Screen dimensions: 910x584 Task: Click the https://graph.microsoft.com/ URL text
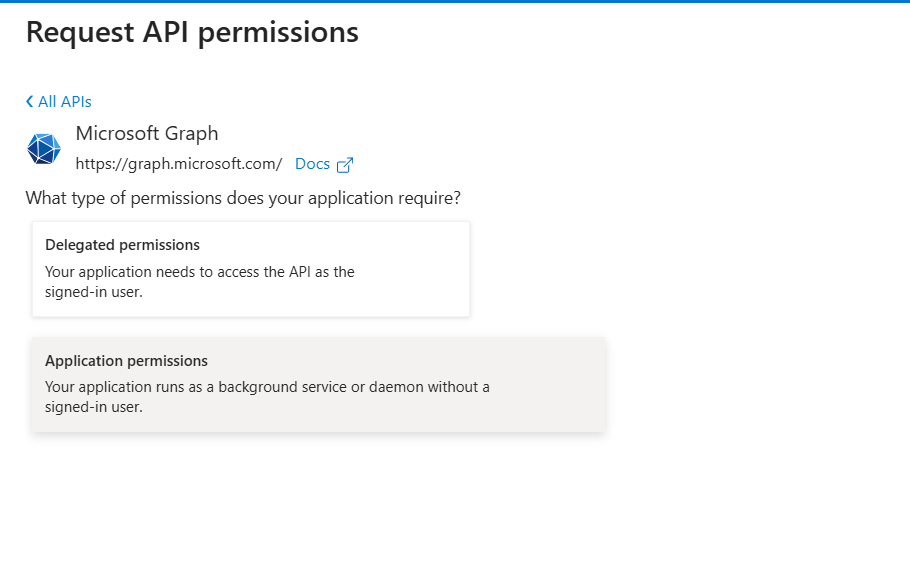point(179,163)
